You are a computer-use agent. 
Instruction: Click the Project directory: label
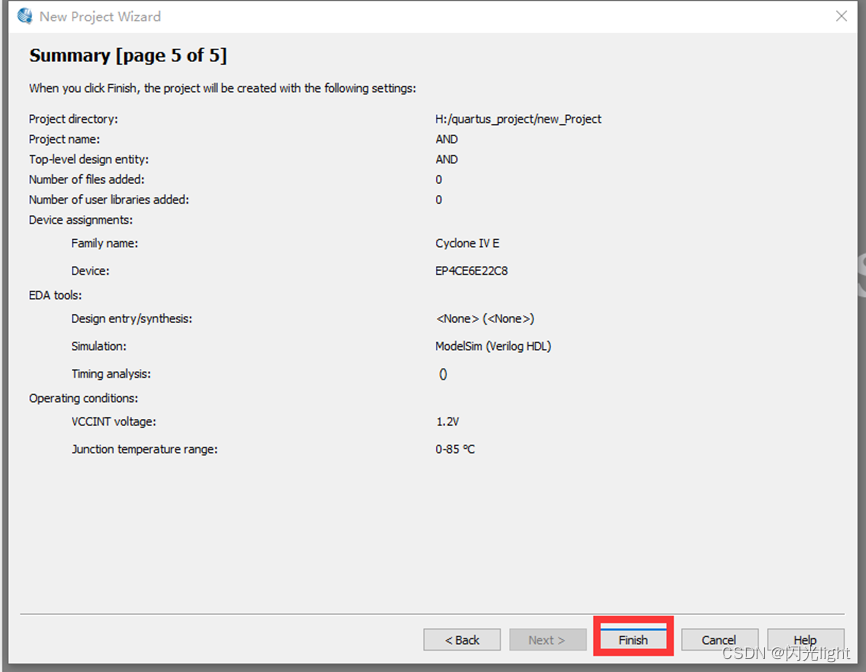[73, 119]
